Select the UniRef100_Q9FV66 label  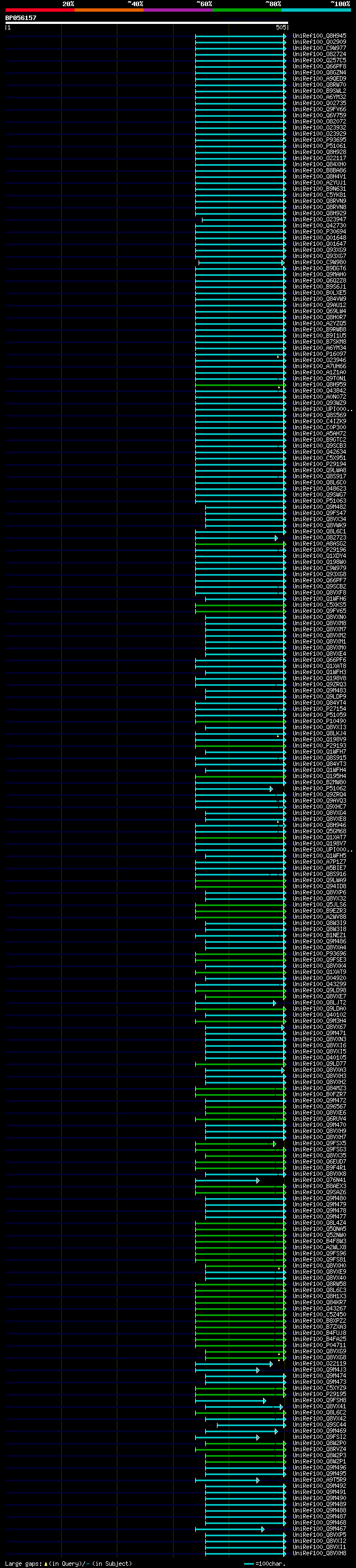[319, 109]
